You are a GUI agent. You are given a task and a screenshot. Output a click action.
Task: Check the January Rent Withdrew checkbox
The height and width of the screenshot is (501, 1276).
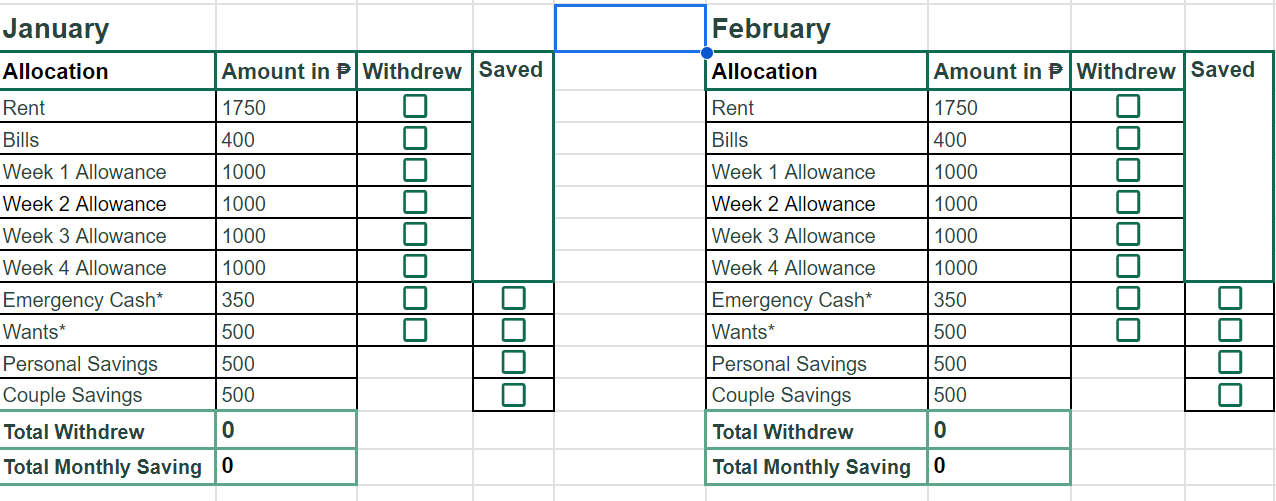click(415, 106)
